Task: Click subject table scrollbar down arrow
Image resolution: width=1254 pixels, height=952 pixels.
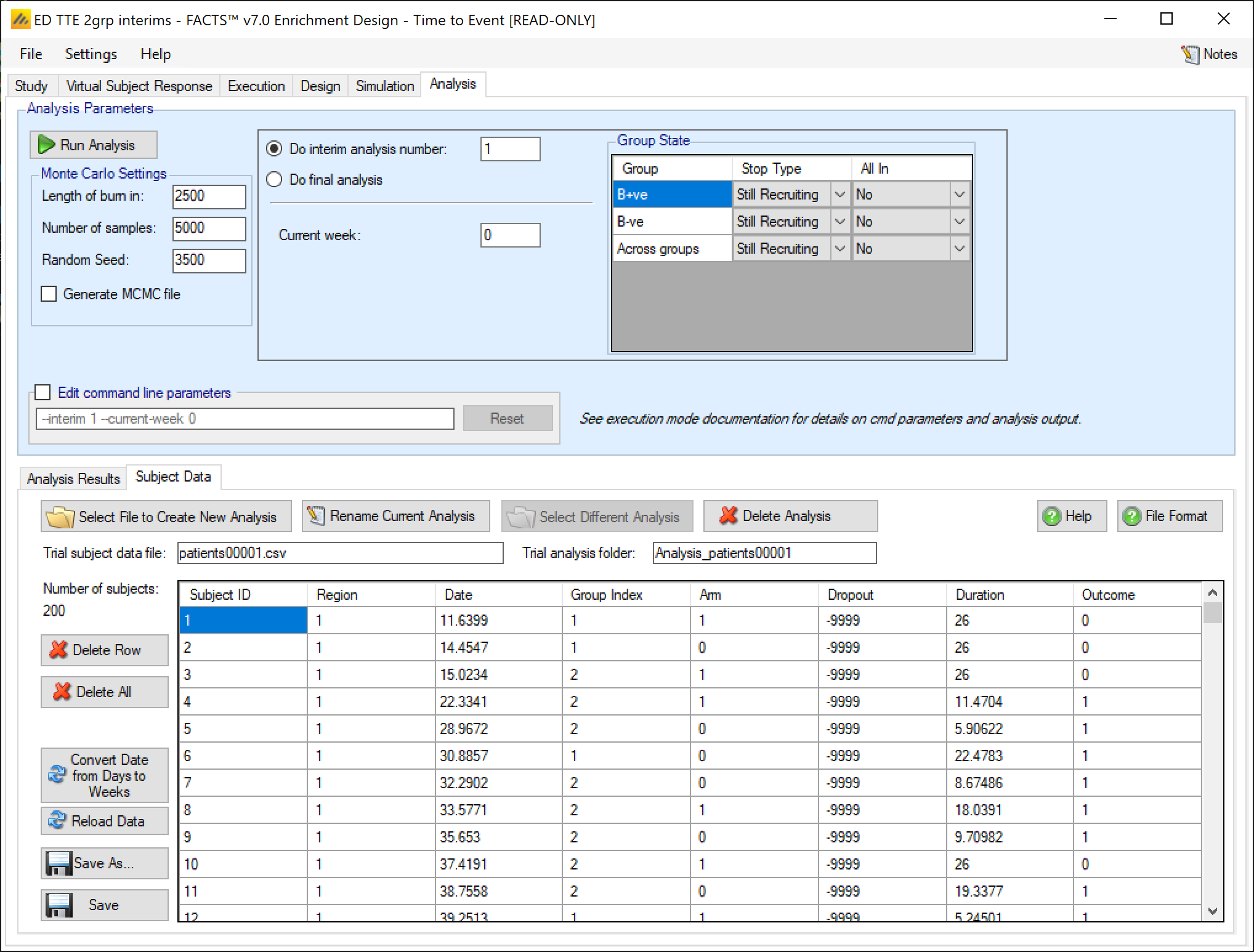Action: (x=1212, y=911)
